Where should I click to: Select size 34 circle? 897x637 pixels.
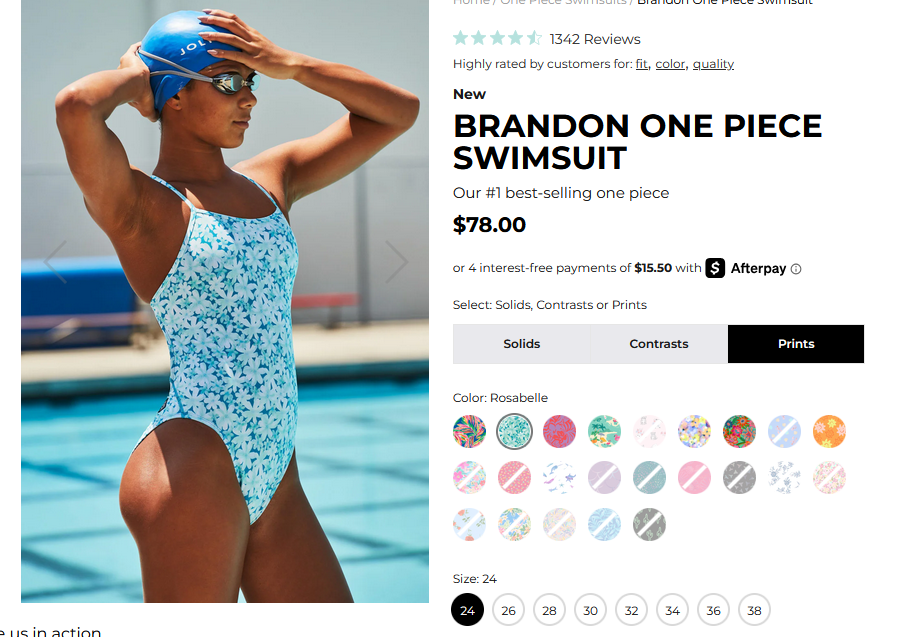(672, 610)
